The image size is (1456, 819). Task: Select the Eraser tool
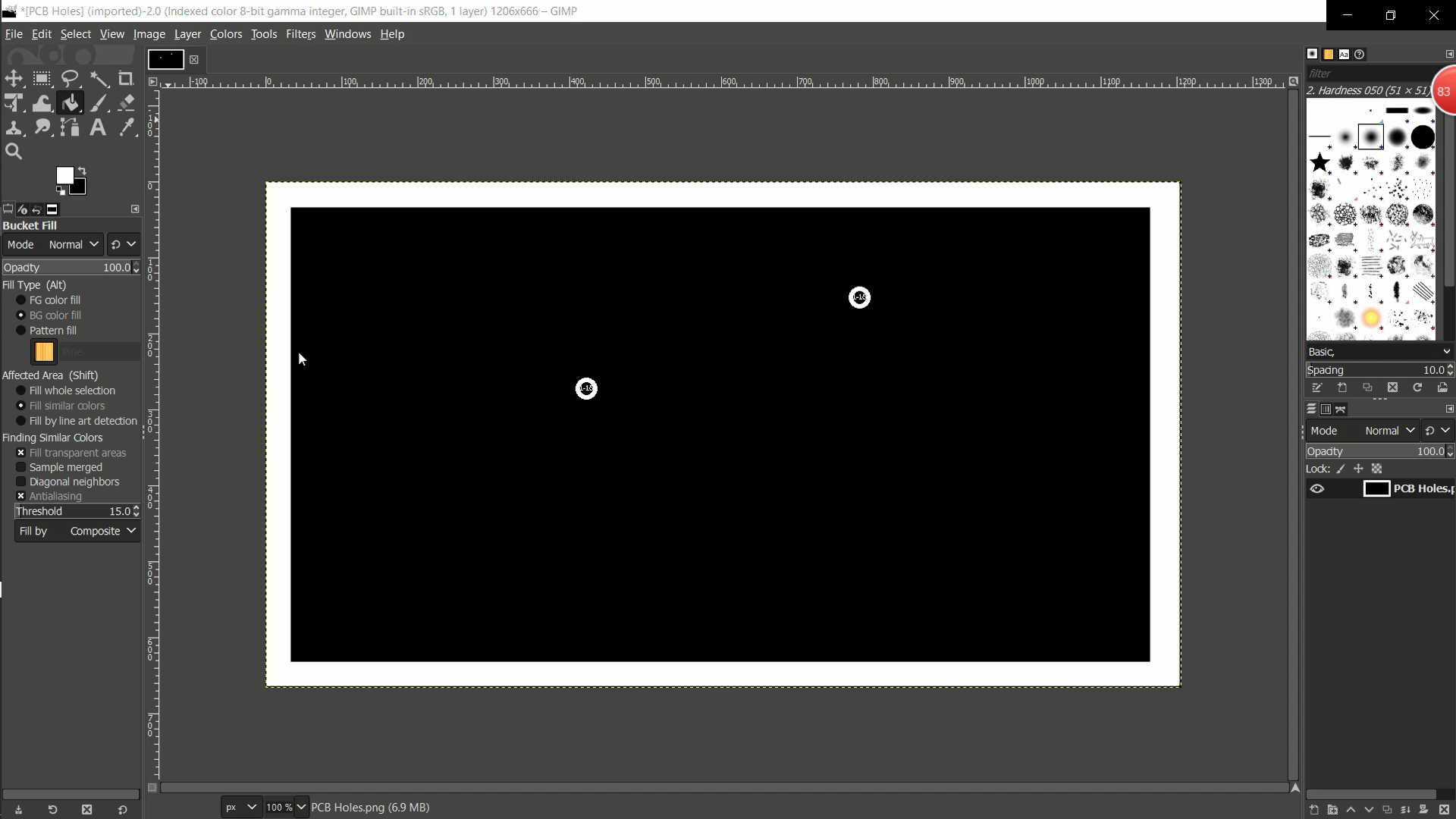point(127,102)
